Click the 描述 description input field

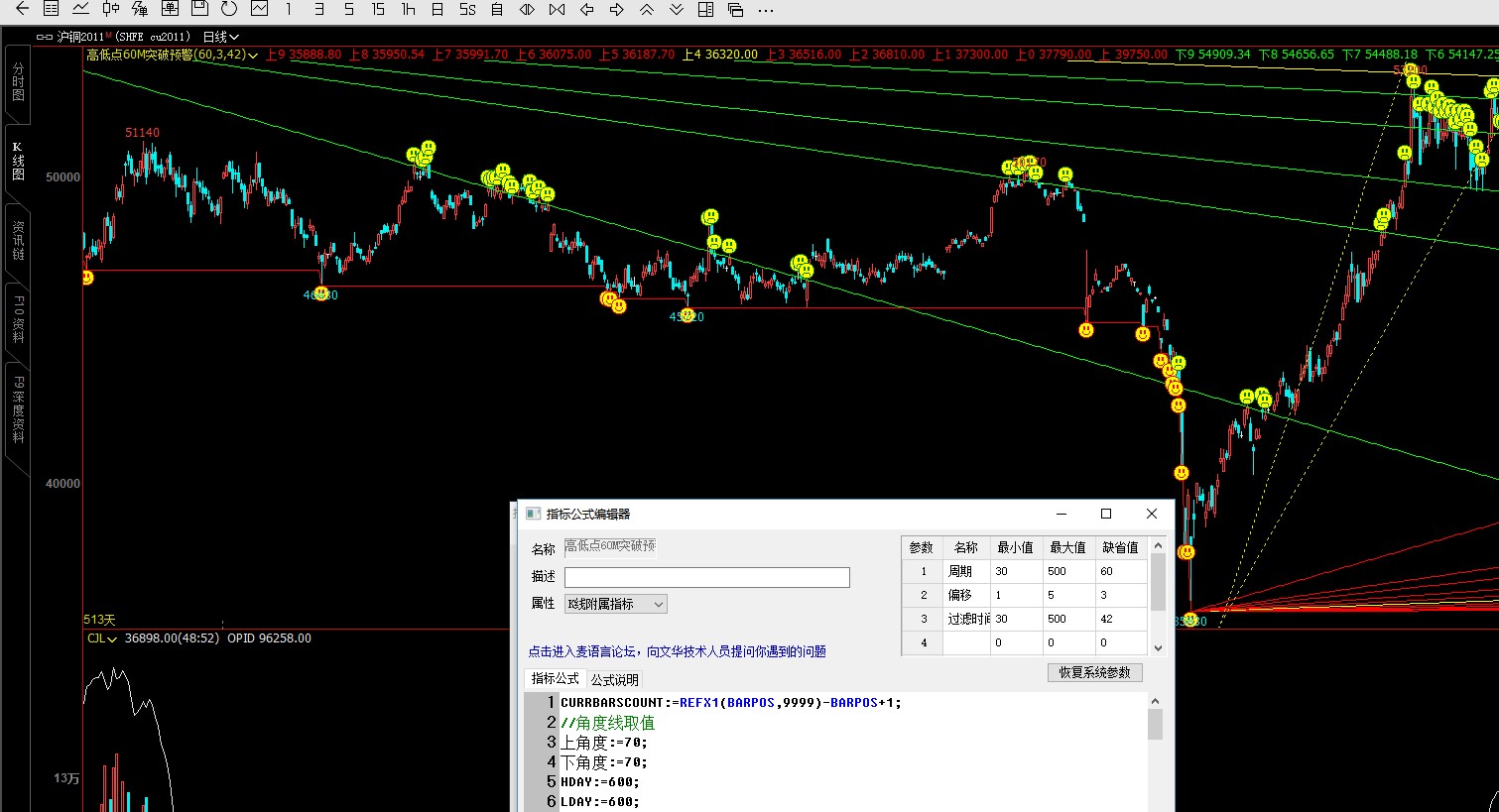coord(706,577)
